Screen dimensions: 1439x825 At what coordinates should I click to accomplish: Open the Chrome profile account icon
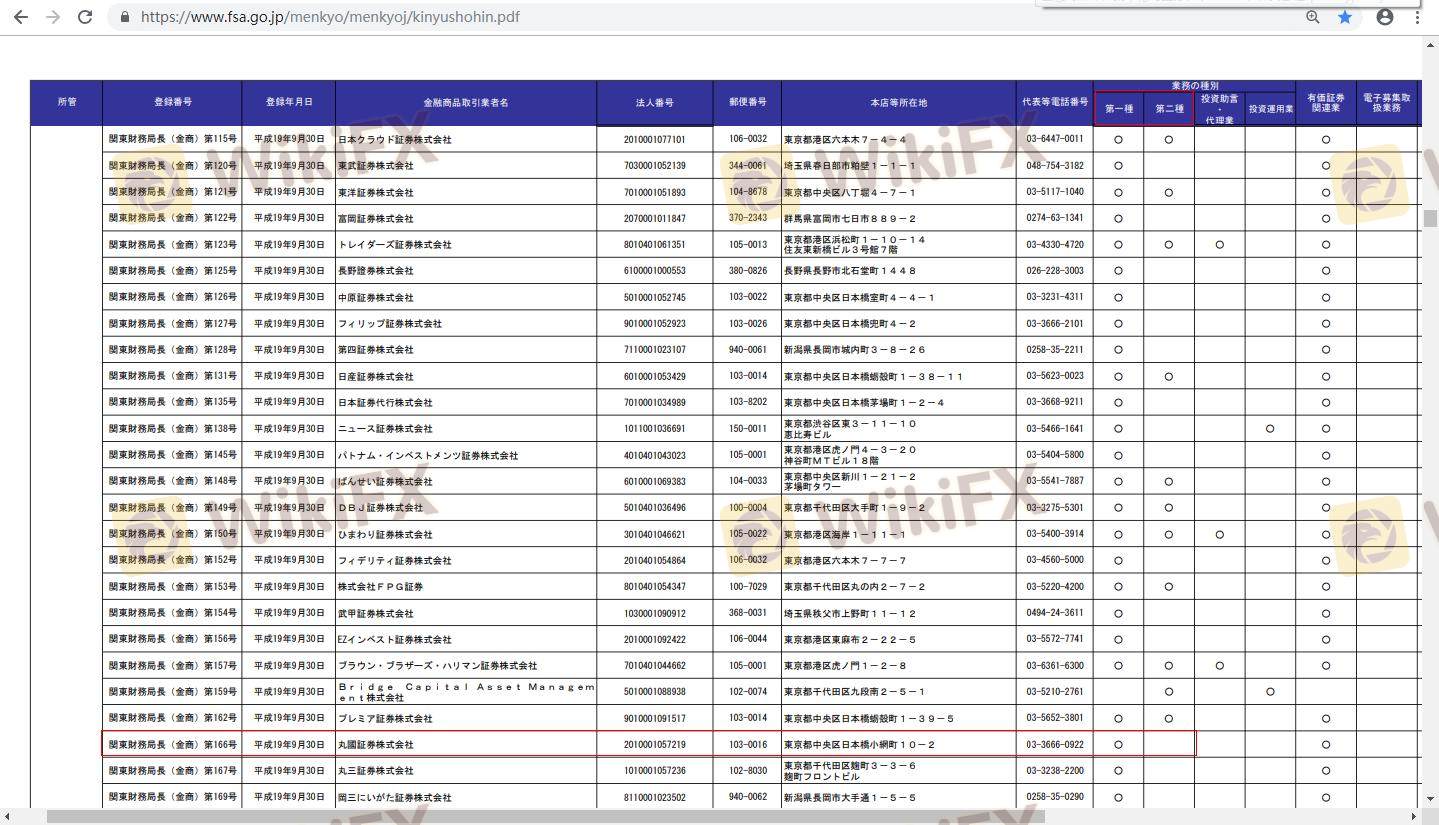pos(1385,17)
